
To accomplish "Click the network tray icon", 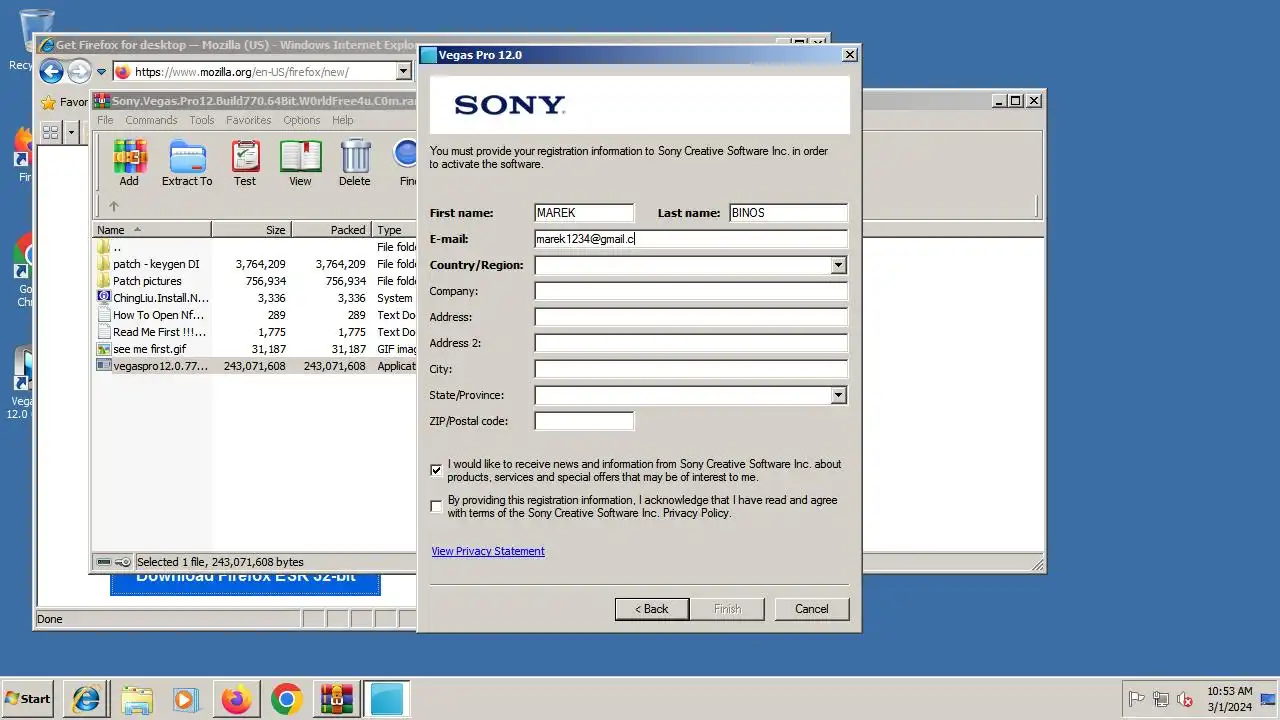I will 1161,699.
